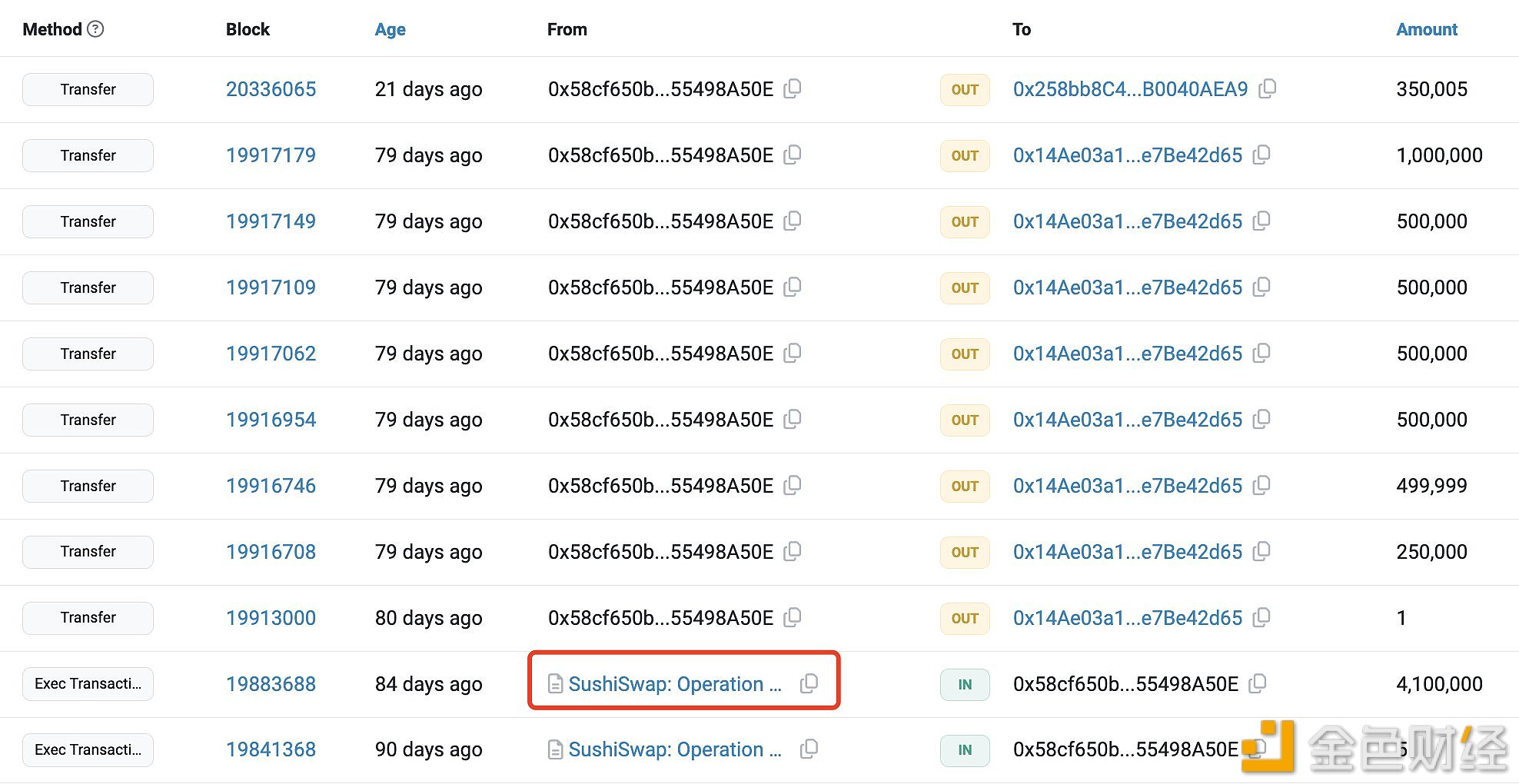Copy From address in block 19917062 row

793,353
